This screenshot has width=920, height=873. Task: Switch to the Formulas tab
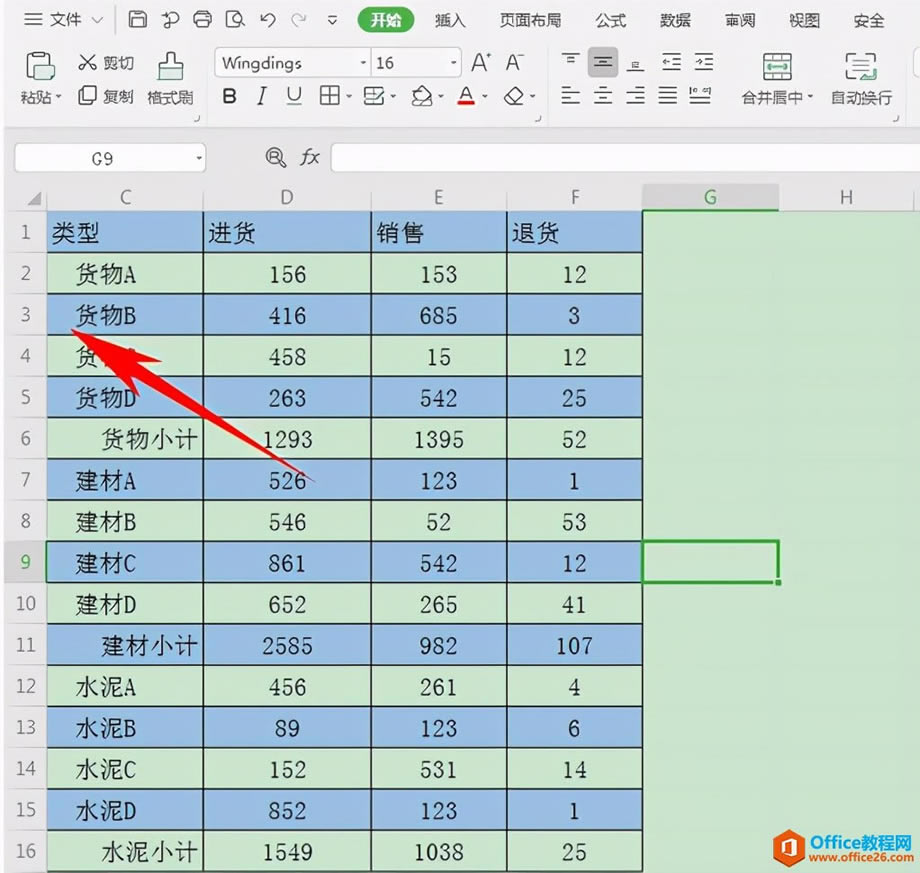(x=611, y=21)
